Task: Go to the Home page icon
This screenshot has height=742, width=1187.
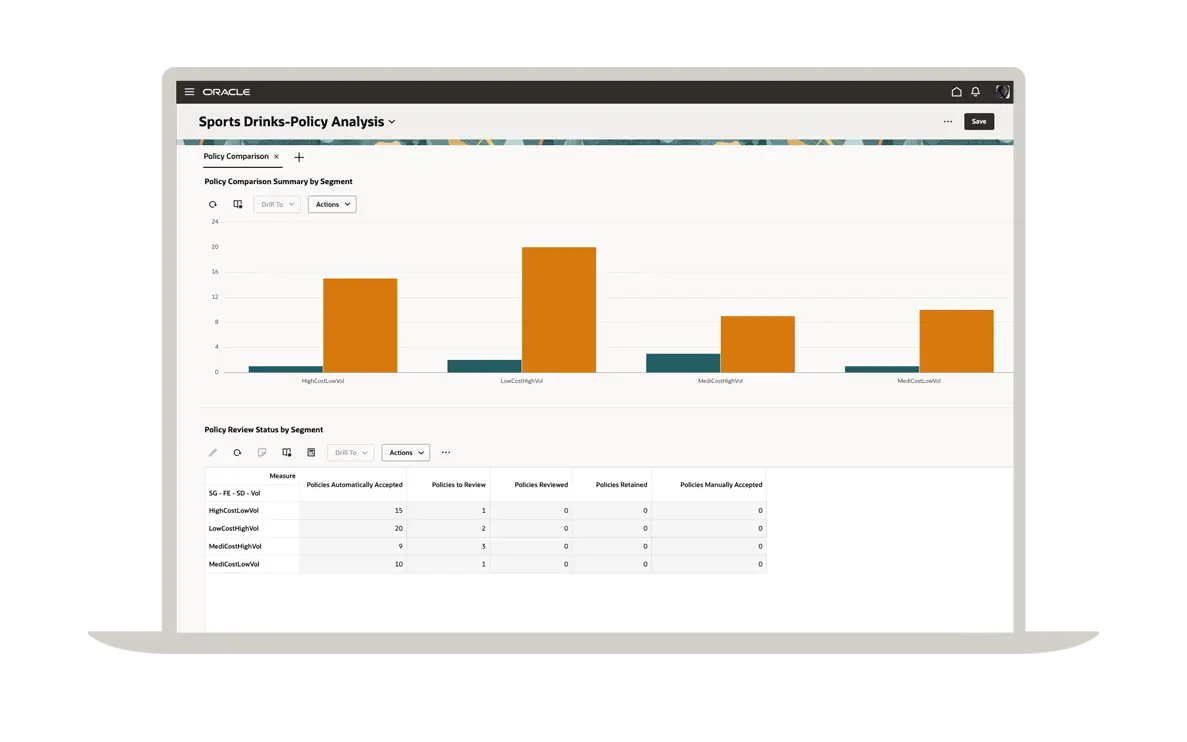Action: pyautogui.click(x=956, y=92)
